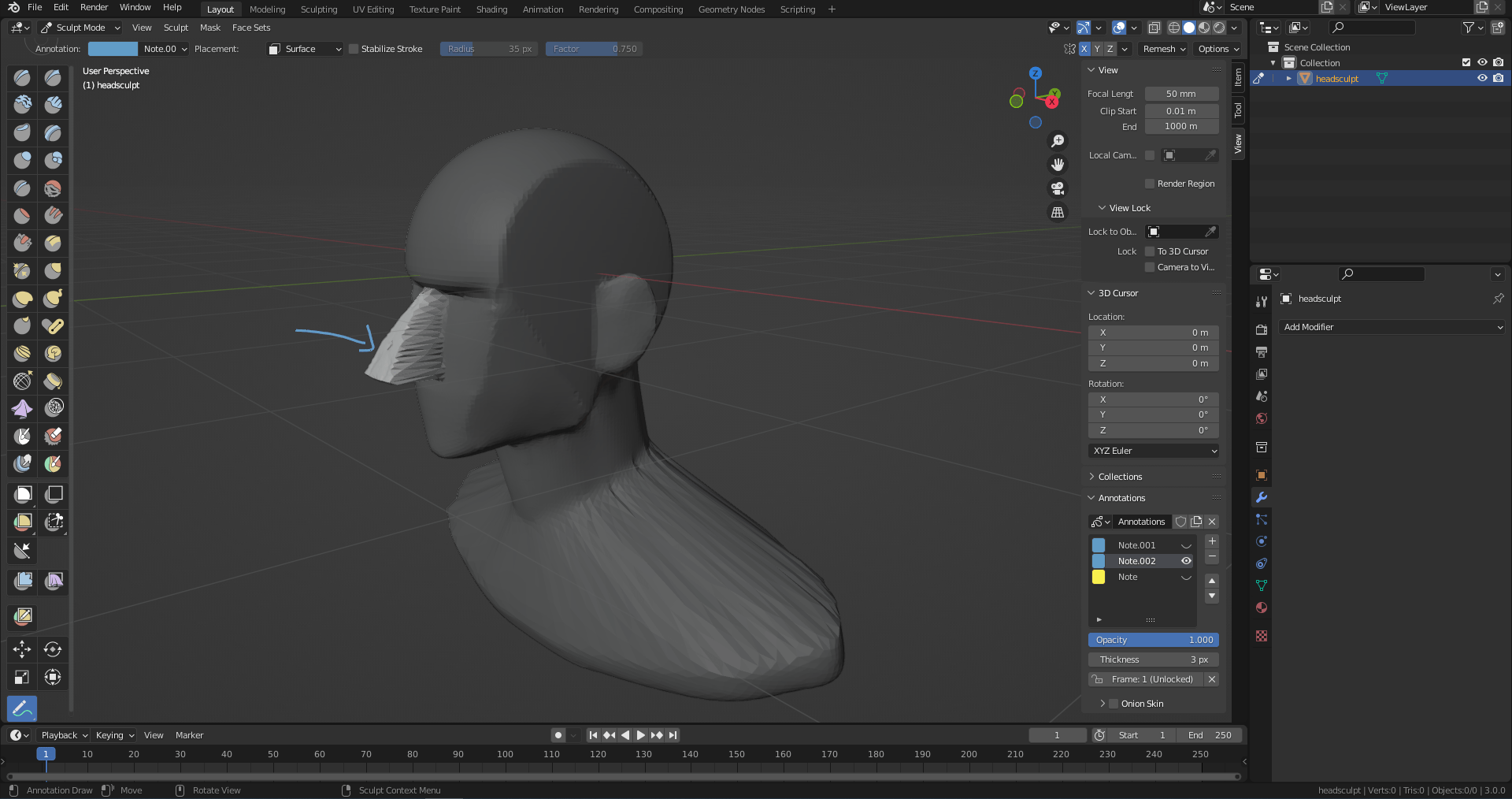Play the animation in timeline

[641, 735]
